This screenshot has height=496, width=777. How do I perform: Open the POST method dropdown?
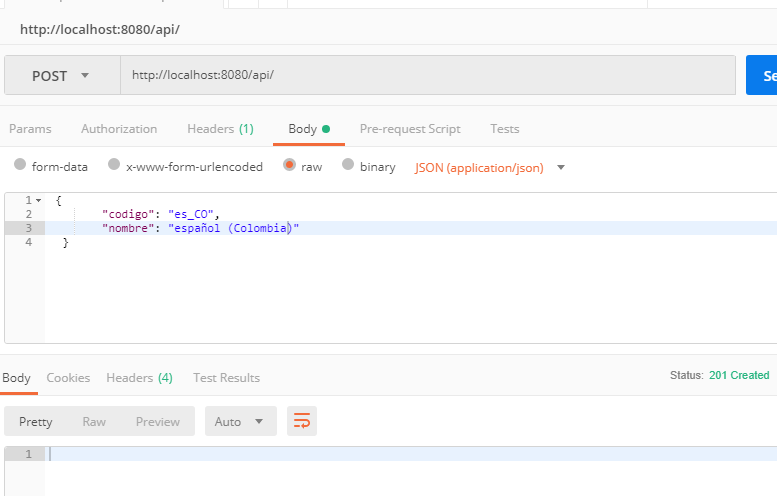pos(62,75)
